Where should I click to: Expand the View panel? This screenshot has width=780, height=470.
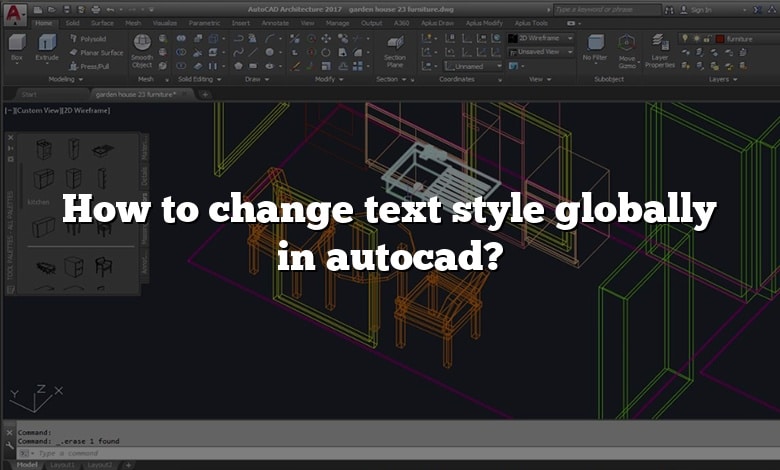(540, 79)
